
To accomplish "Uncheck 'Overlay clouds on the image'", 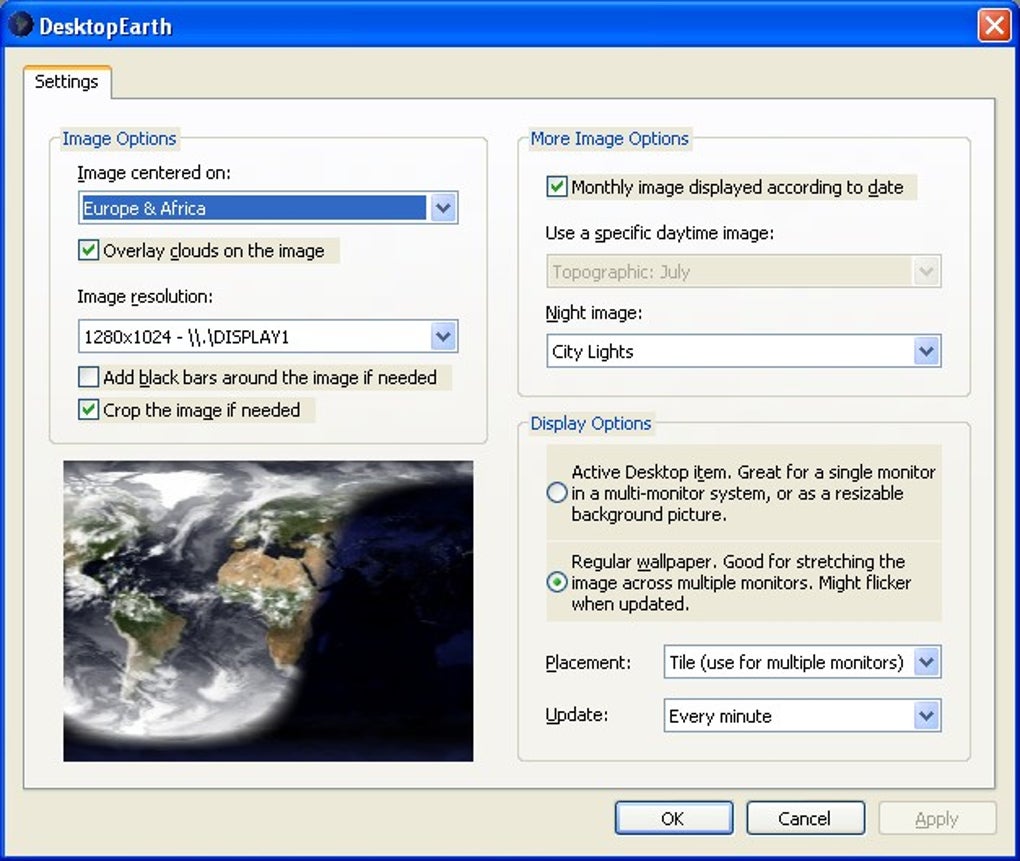I will [x=88, y=250].
